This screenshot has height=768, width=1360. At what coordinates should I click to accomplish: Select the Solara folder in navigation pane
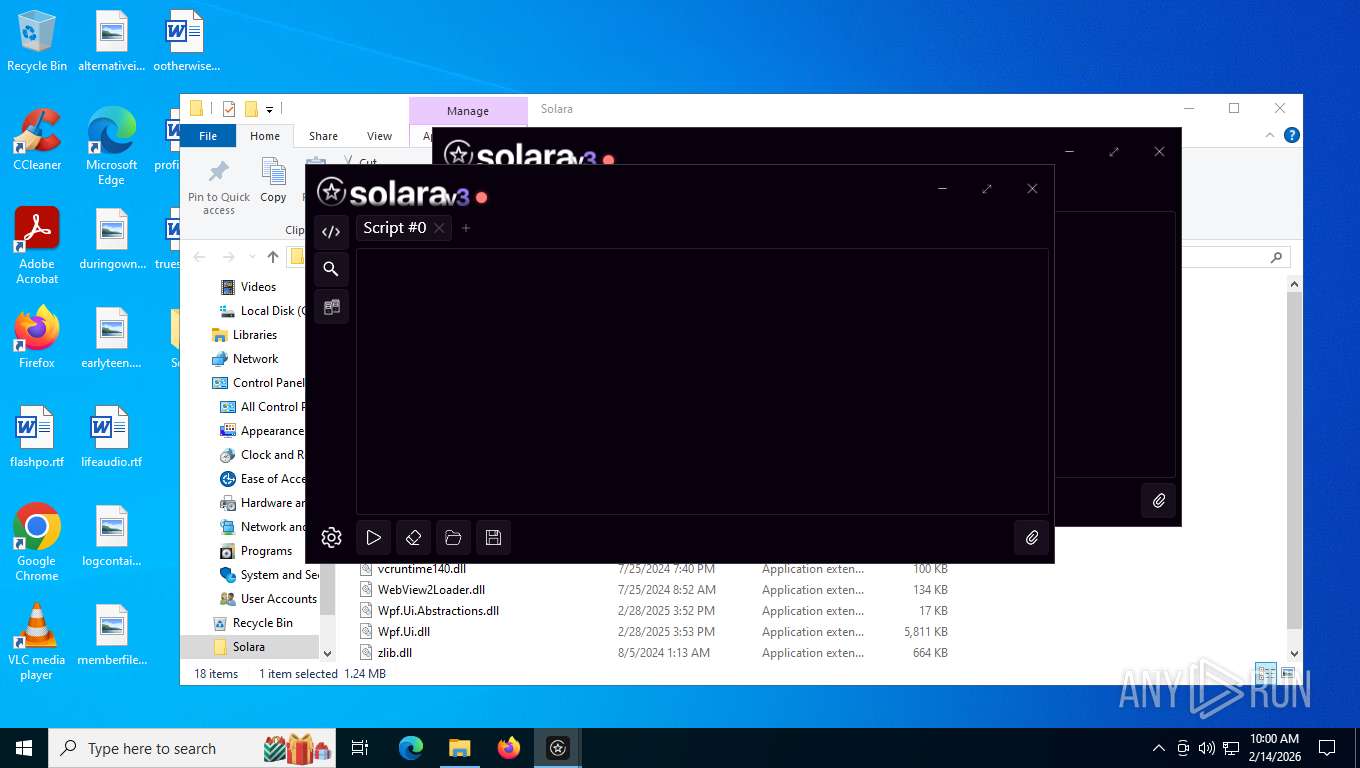pos(249,647)
